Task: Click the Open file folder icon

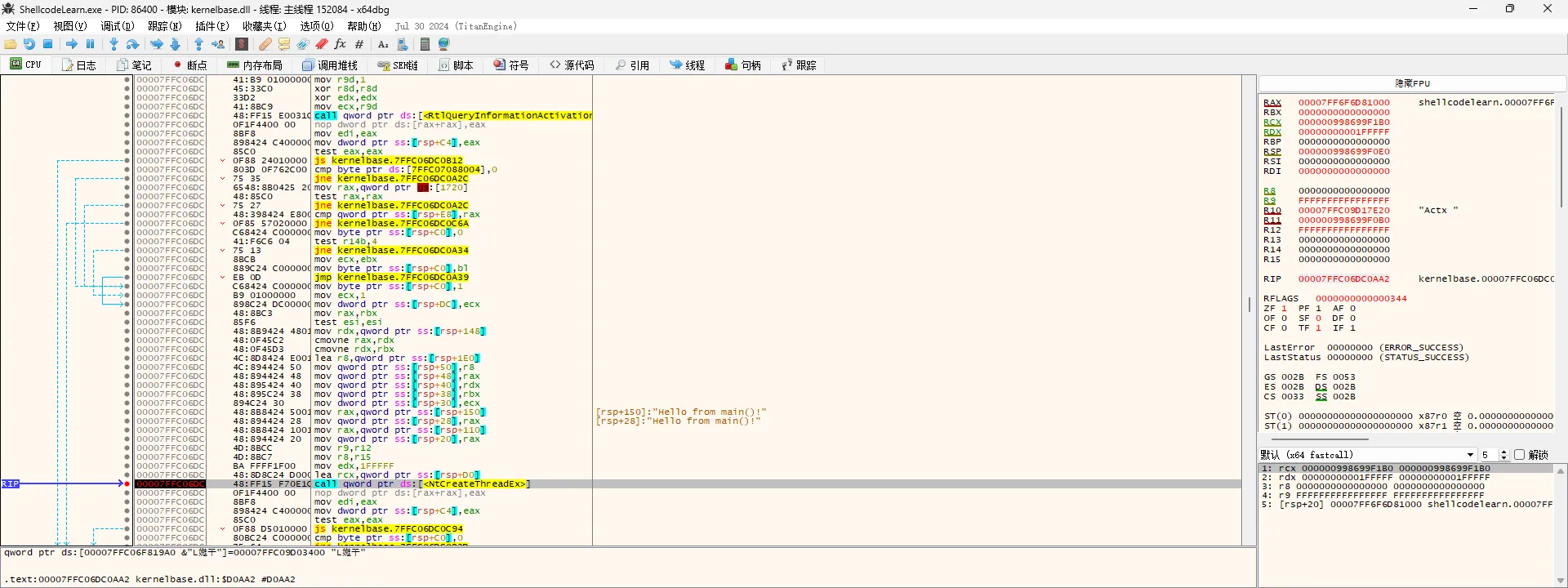Action: tap(11, 44)
